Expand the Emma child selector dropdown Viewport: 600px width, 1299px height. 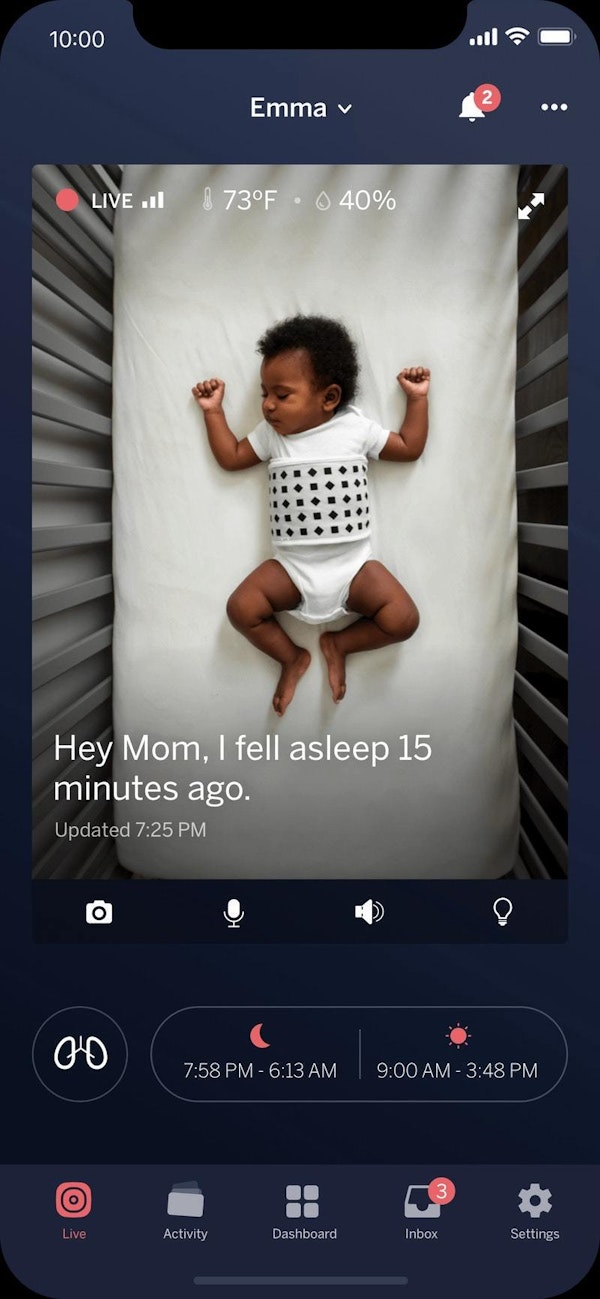tap(301, 107)
